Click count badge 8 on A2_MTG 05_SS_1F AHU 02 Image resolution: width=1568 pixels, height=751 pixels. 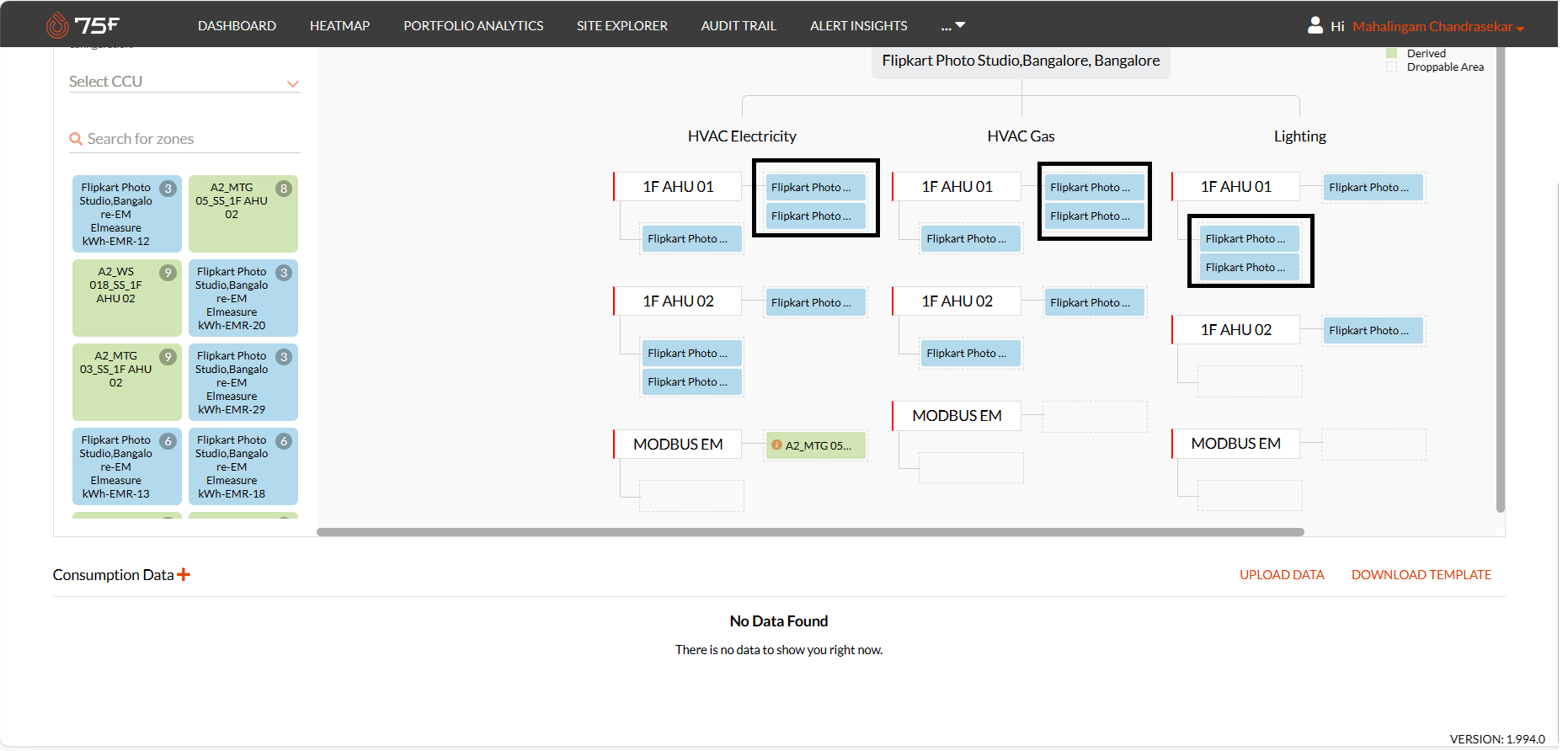click(284, 189)
